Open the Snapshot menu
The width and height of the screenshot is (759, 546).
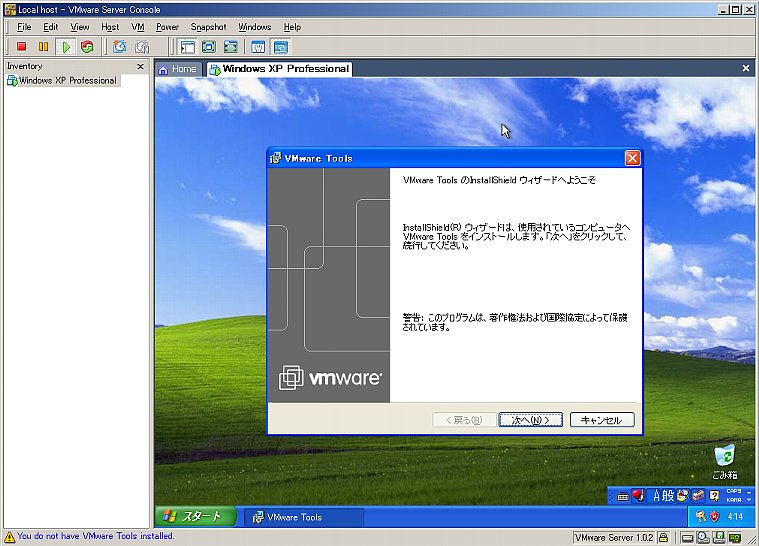coord(208,27)
